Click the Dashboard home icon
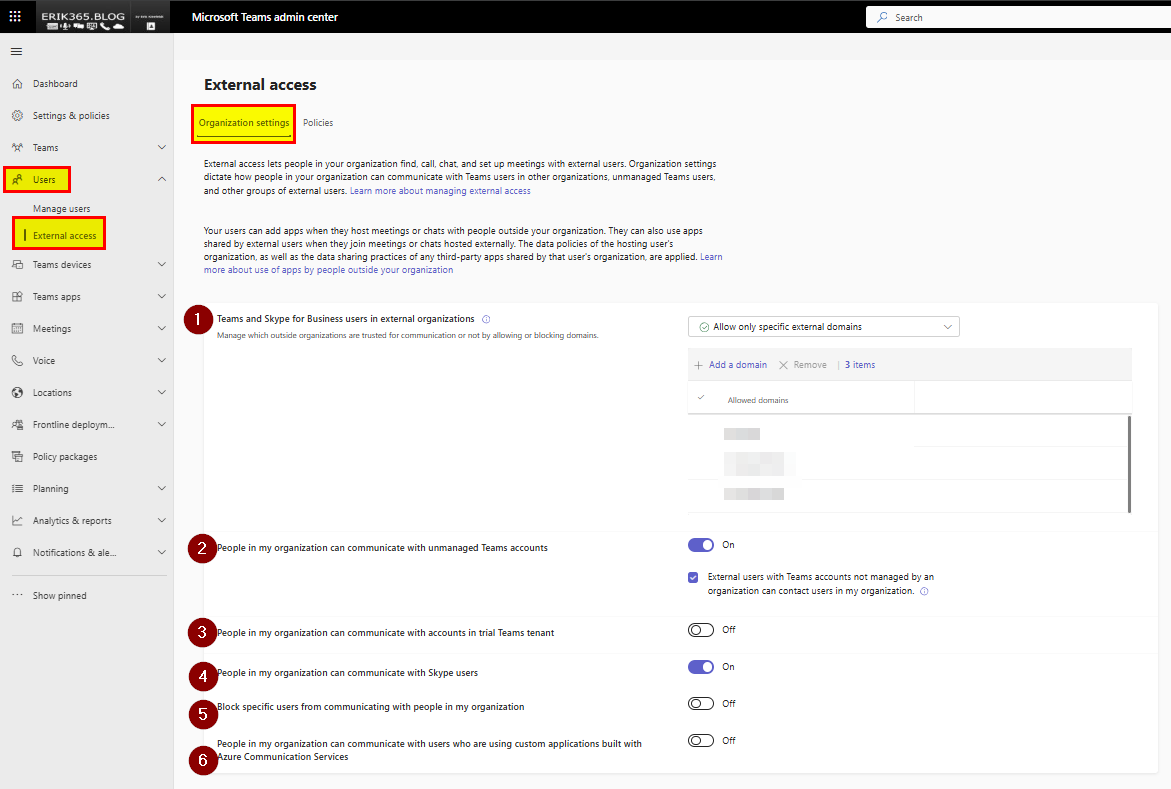1171x789 pixels. 17,84
